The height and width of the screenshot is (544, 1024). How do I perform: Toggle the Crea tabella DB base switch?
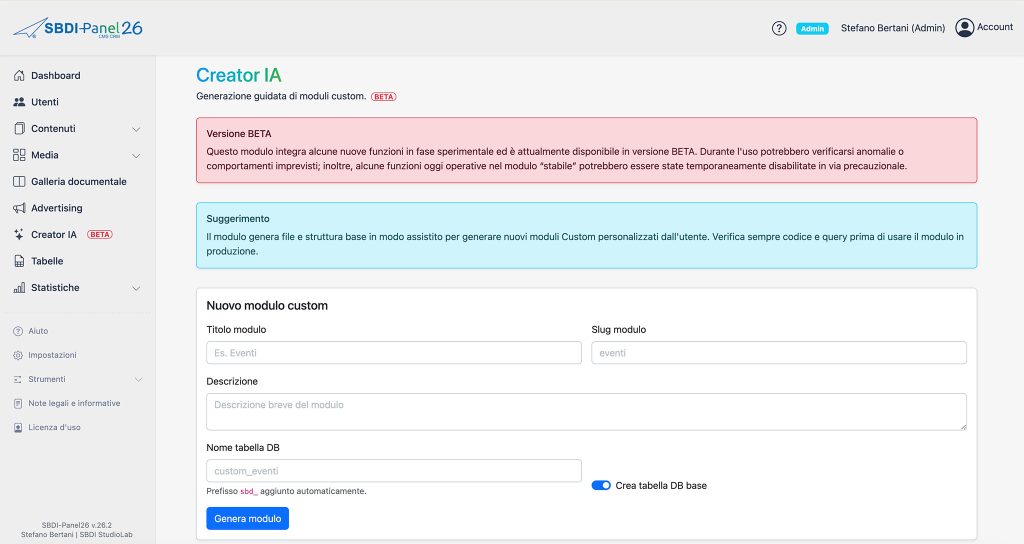pos(601,485)
